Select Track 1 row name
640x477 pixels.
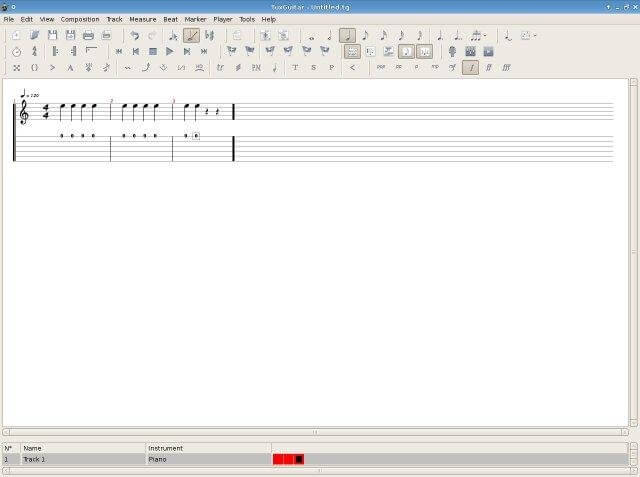point(34,459)
